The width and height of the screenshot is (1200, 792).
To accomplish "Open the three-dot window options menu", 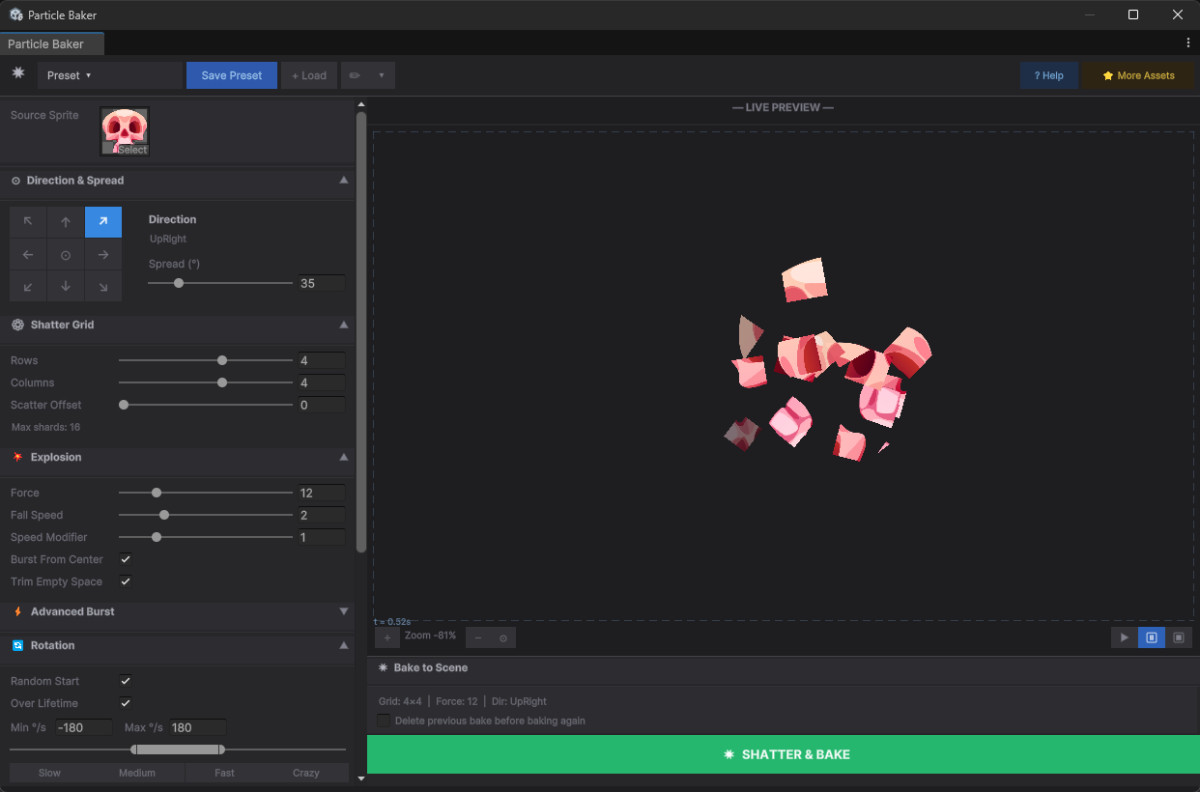I will 1187,44.
